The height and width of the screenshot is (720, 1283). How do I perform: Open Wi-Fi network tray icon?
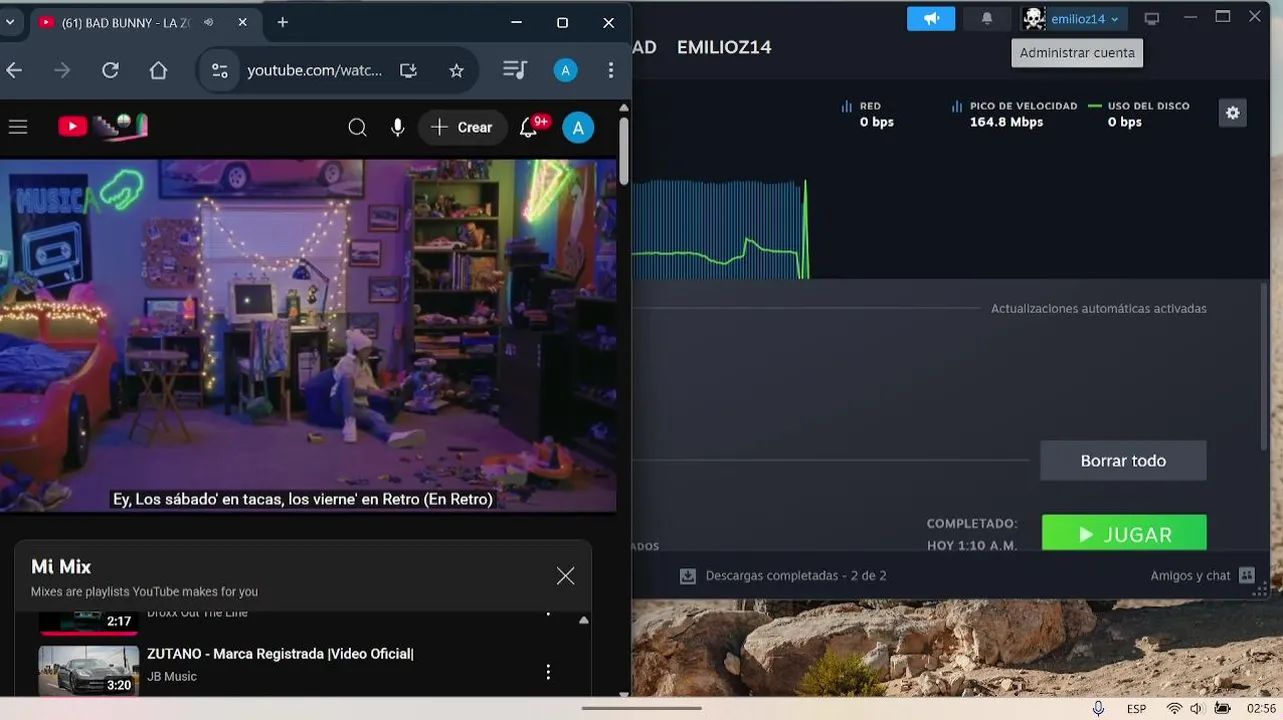pyautogui.click(x=1174, y=709)
